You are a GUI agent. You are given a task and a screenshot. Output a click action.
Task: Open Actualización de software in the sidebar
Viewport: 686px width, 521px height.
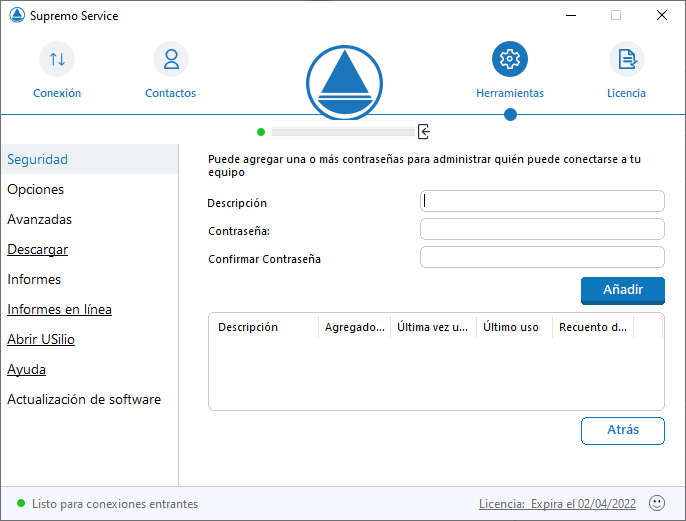coord(84,399)
